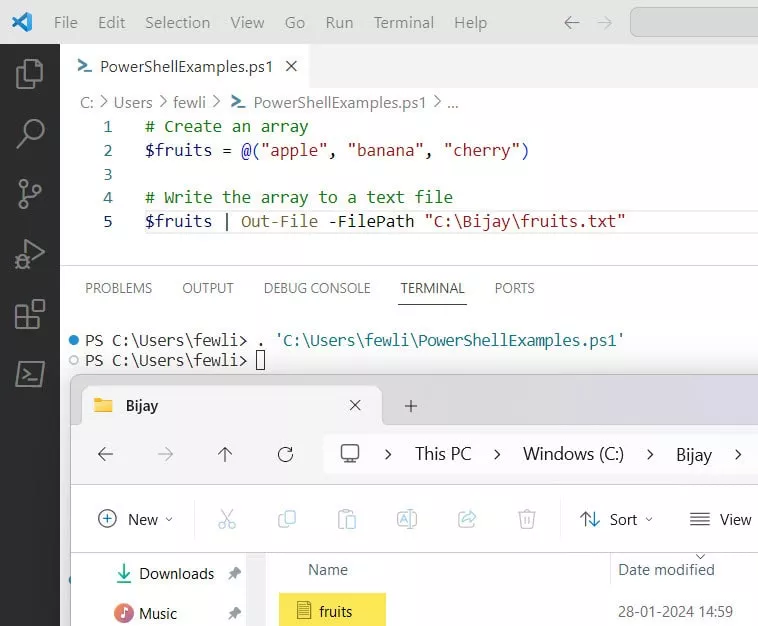The width and height of the screenshot is (758, 626).
Task: Click the Refresh button in File Explorer
Action: 285,454
